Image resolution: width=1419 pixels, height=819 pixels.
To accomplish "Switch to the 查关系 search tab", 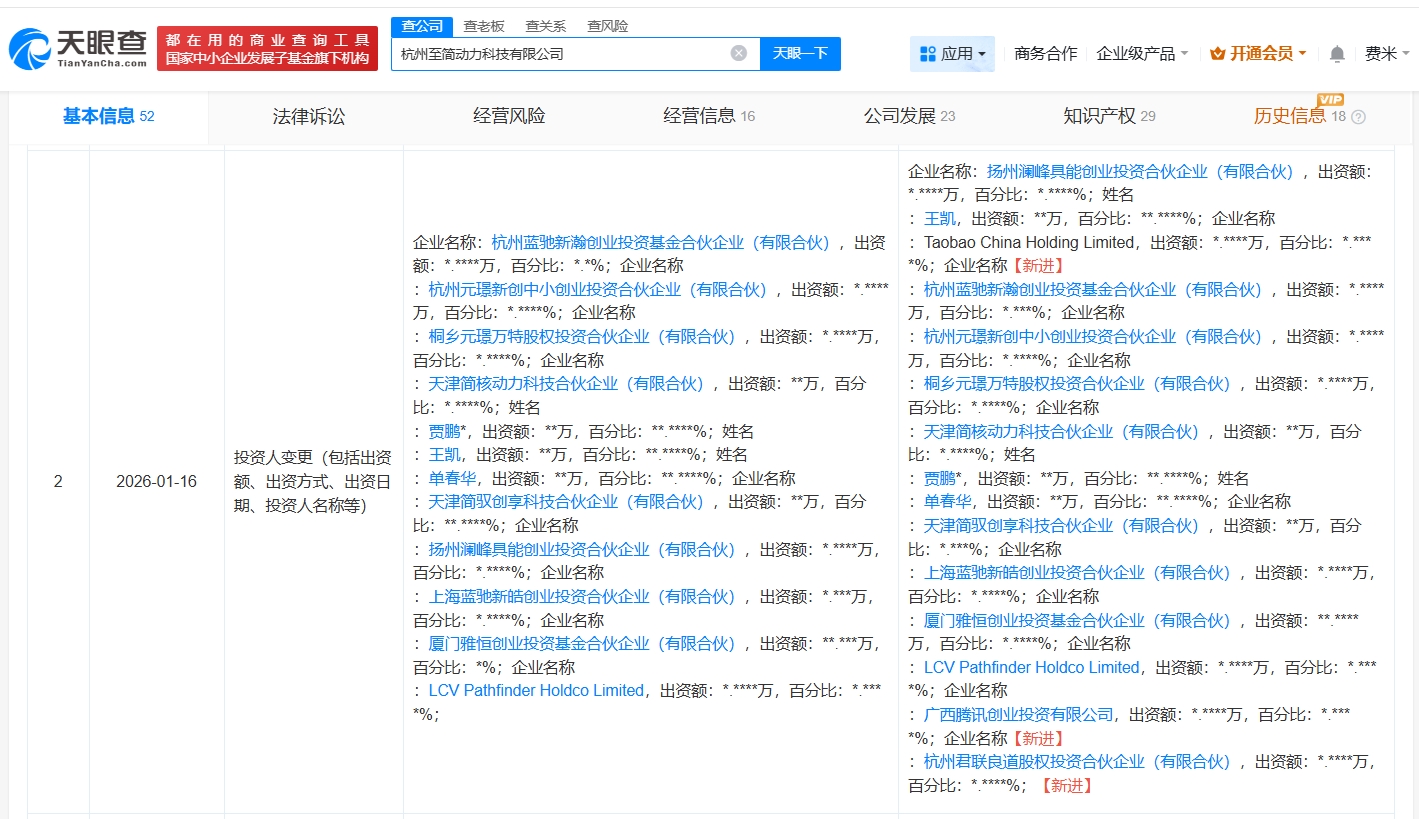I will pos(545,26).
